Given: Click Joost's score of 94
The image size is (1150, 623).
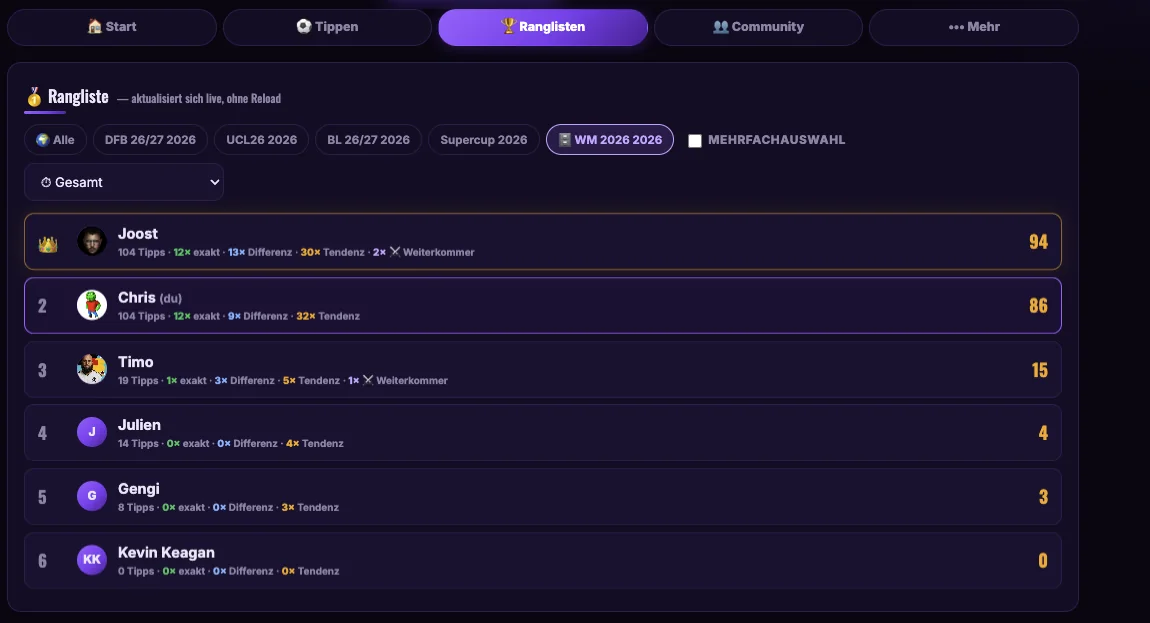Looking at the screenshot, I should click(1038, 241).
